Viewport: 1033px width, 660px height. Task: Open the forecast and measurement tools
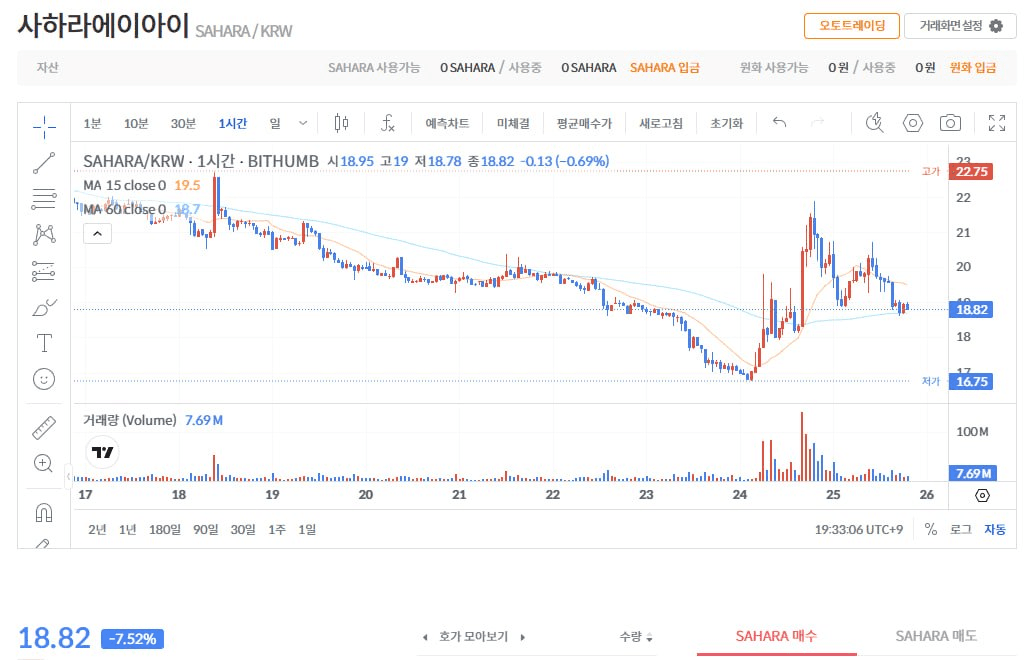coord(44,271)
